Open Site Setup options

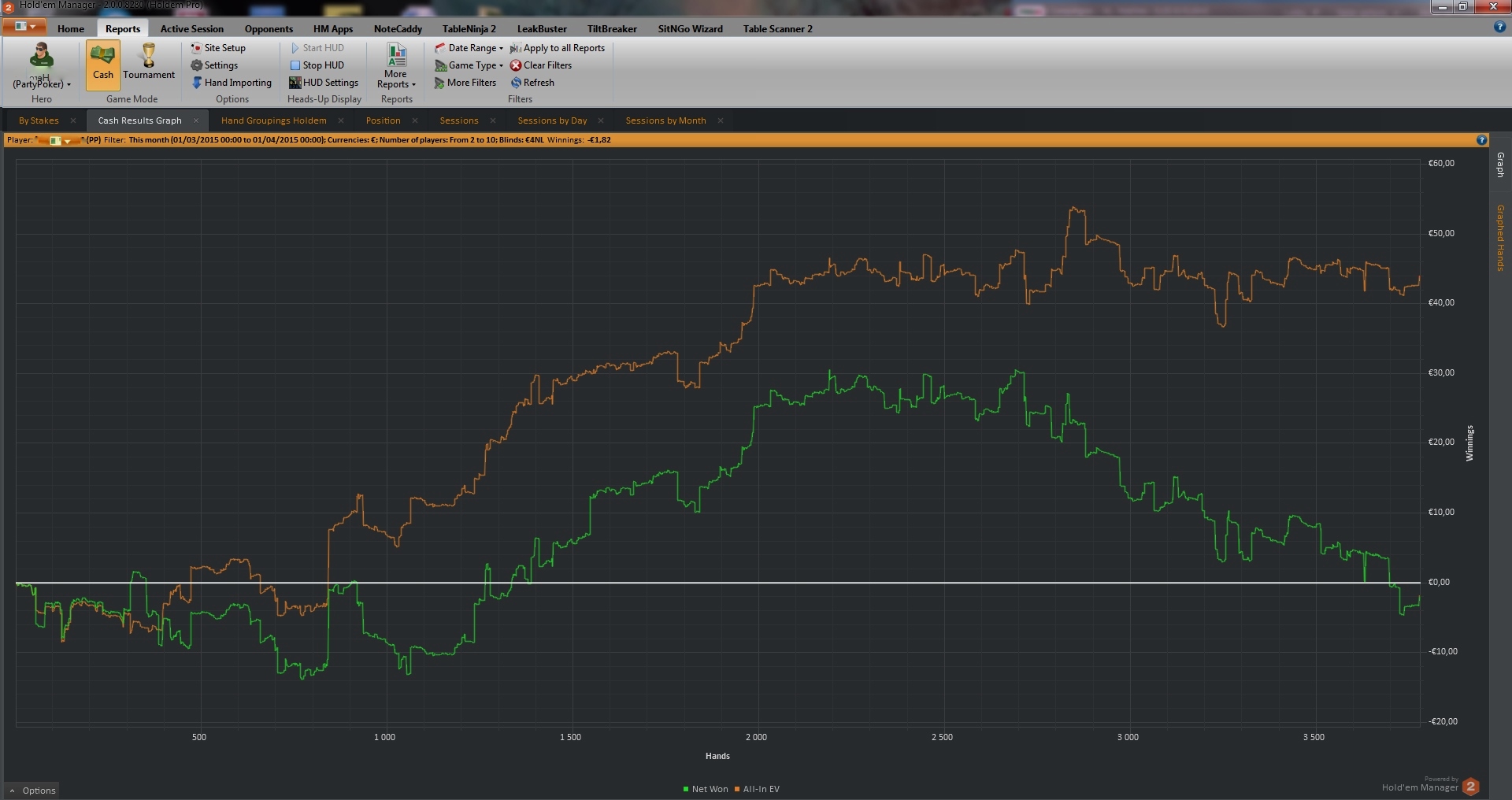[x=218, y=48]
